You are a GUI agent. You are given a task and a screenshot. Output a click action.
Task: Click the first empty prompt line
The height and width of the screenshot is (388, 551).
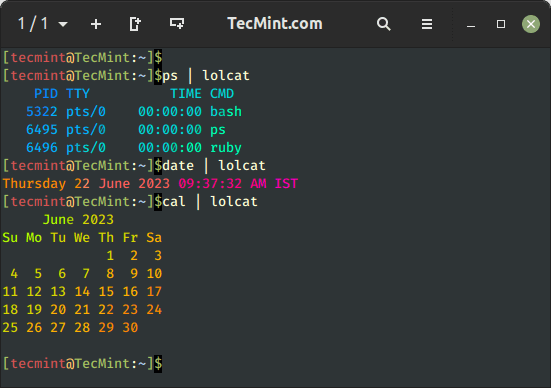(82, 58)
